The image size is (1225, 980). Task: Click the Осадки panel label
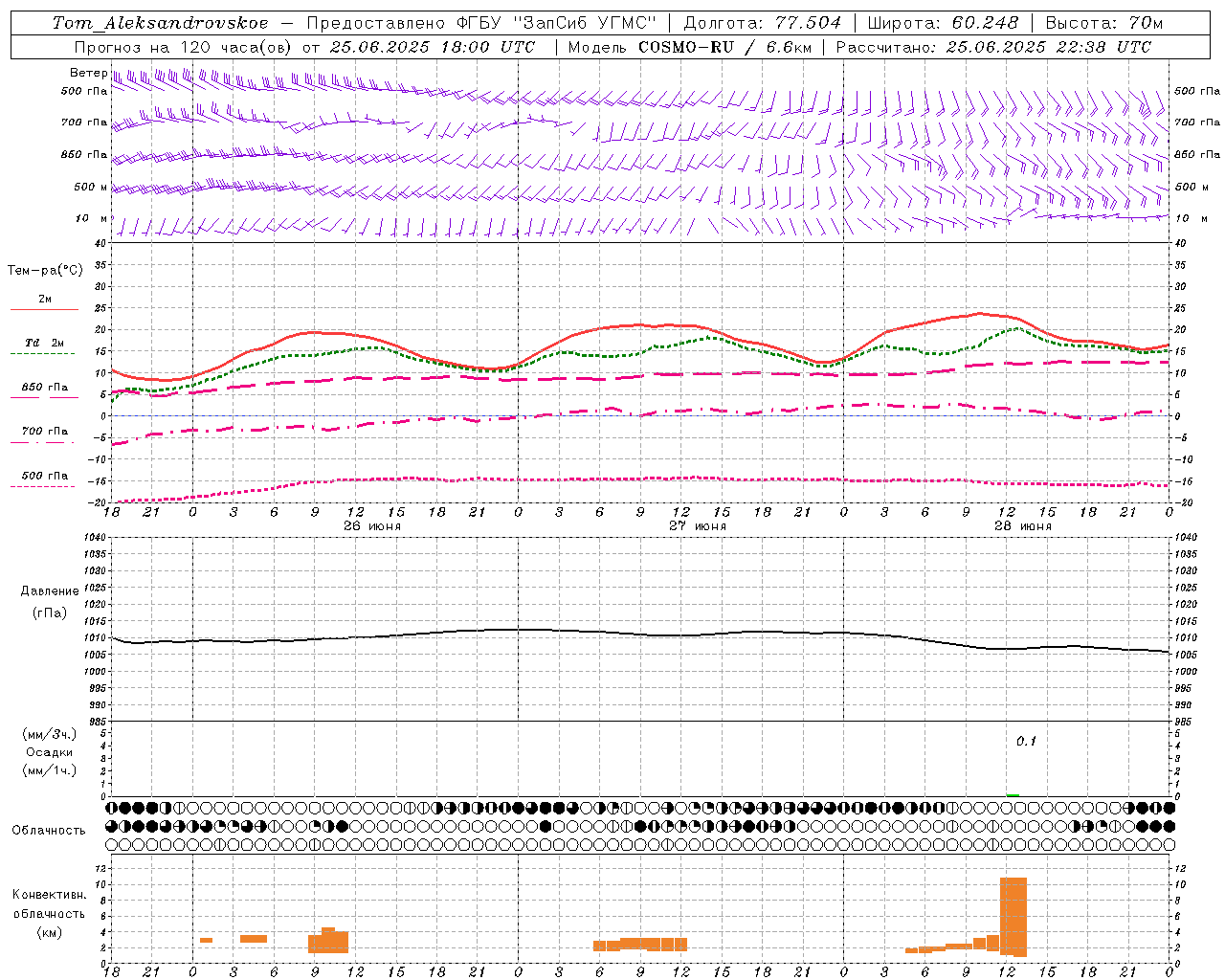pos(50,752)
